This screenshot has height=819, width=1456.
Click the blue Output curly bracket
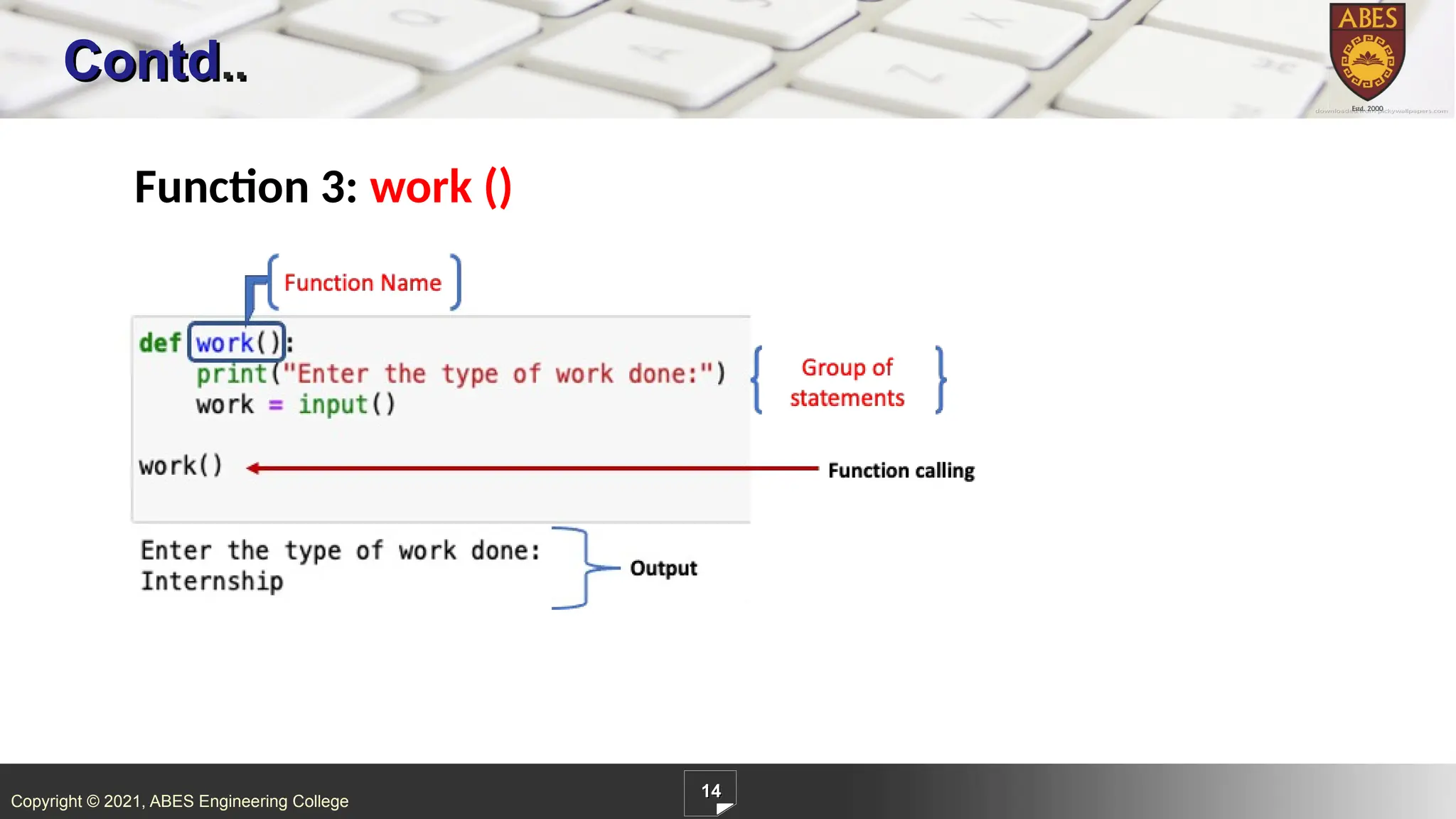click(584, 568)
